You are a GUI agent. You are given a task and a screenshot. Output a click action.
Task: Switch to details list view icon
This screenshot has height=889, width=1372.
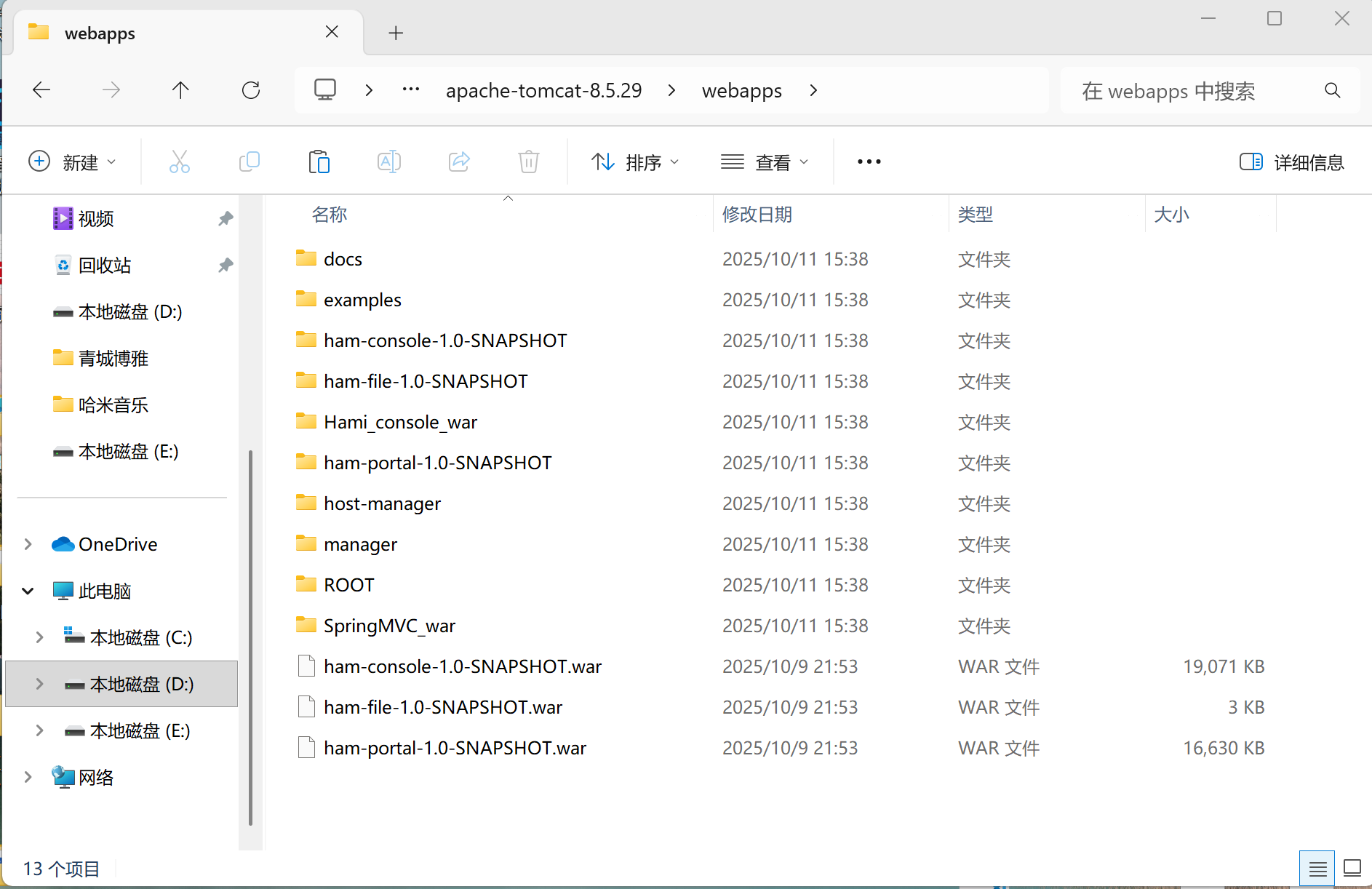[x=1317, y=868]
